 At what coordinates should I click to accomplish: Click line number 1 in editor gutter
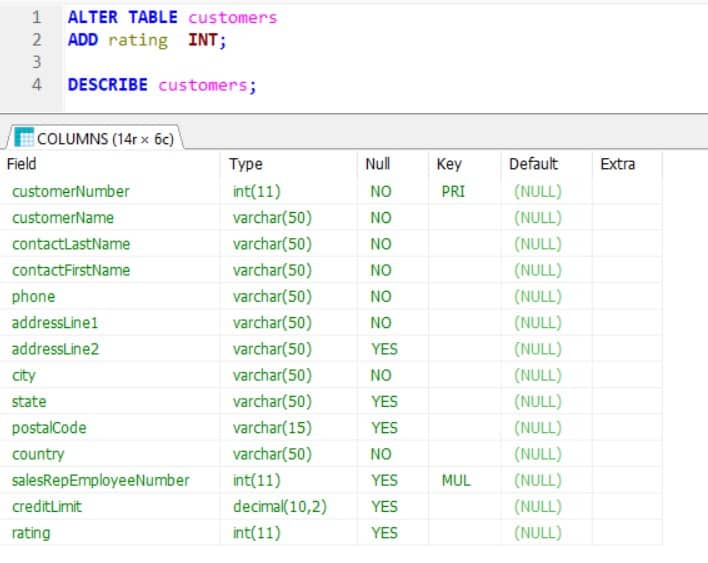pyautogui.click(x=37, y=17)
